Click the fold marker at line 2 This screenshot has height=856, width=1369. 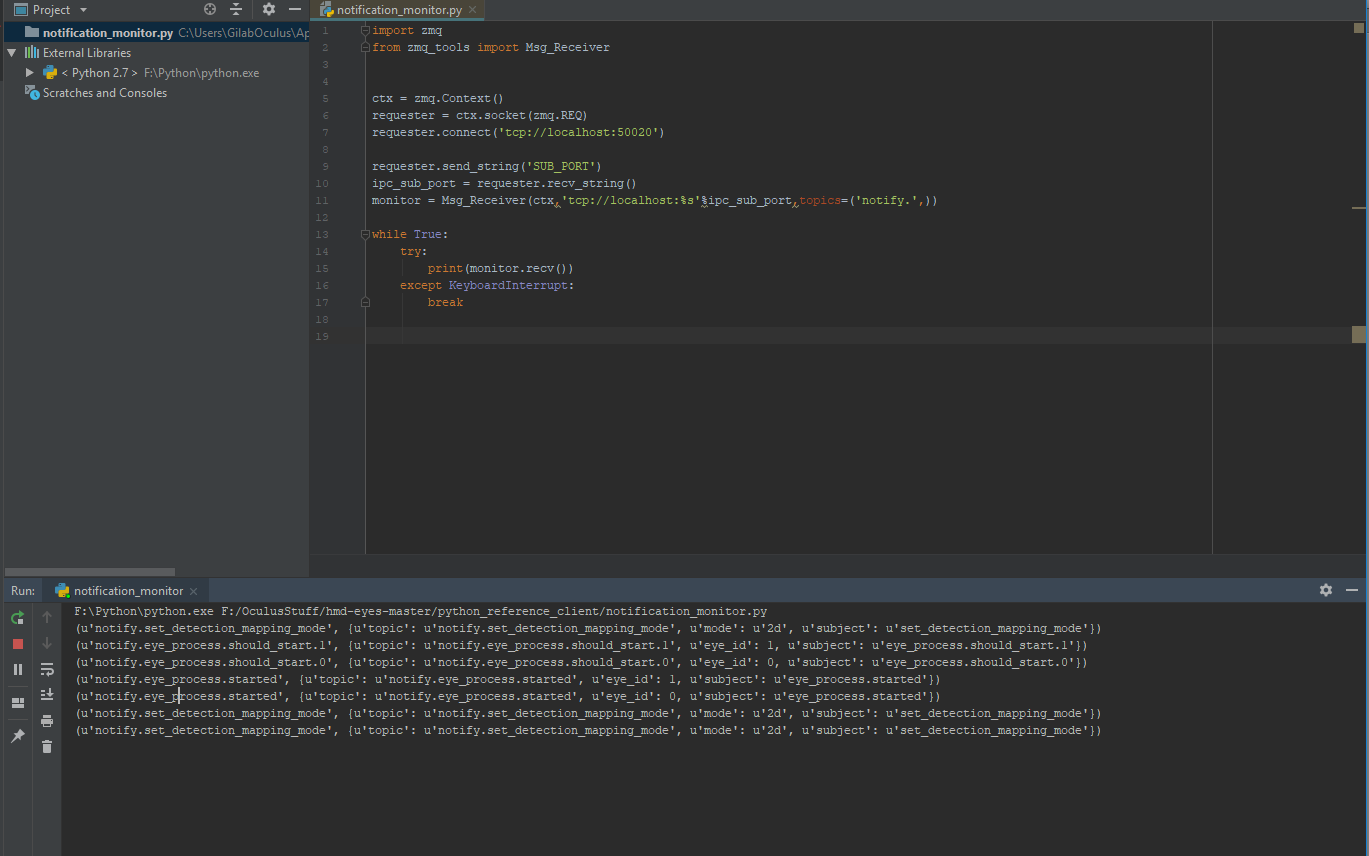click(366, 47)
